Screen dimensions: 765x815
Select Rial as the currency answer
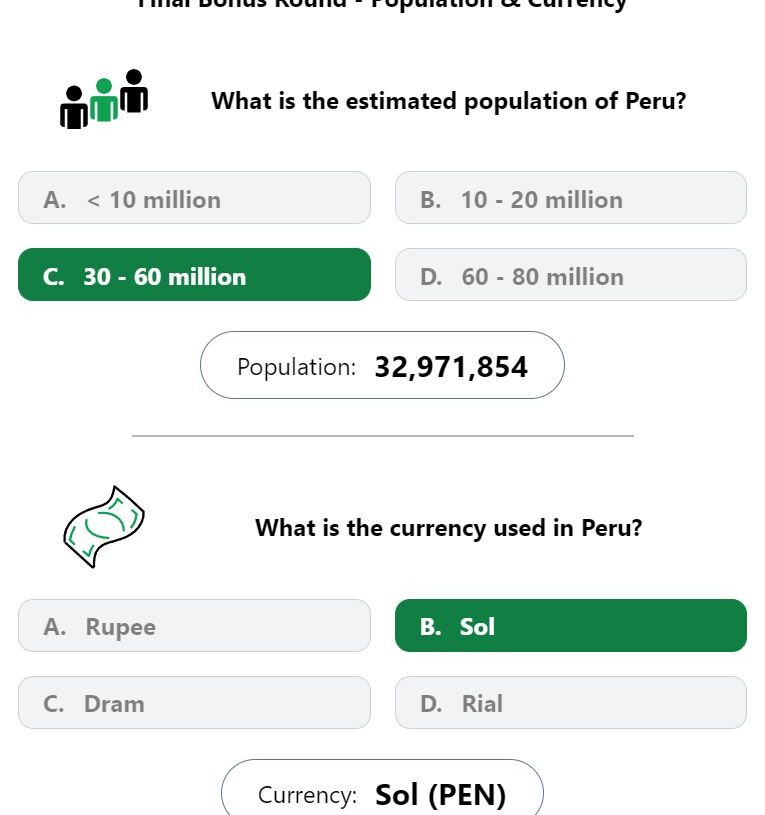click(571, 702)
